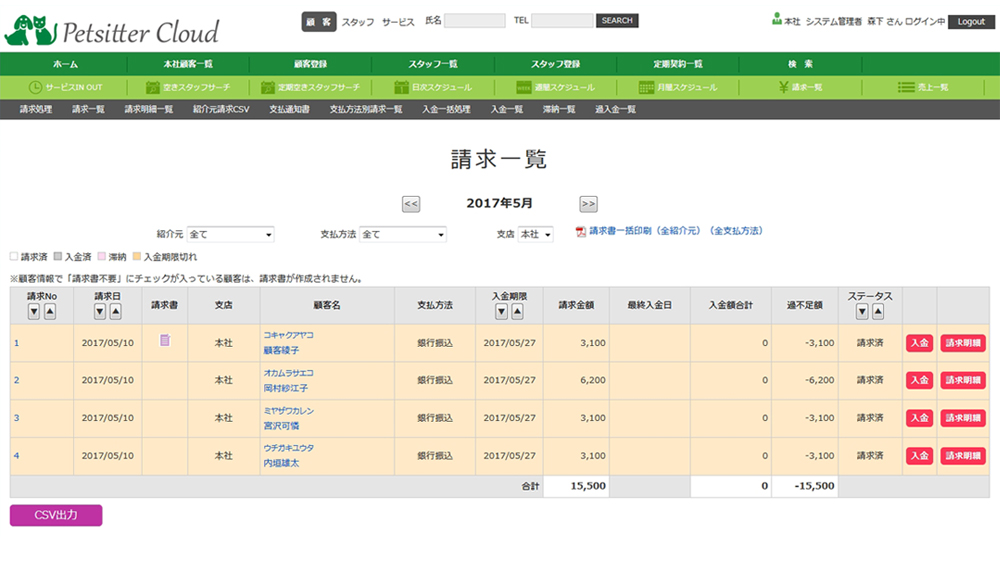1000x580 pixels.
Task: Click the Logout button
Action: (971, 22)
